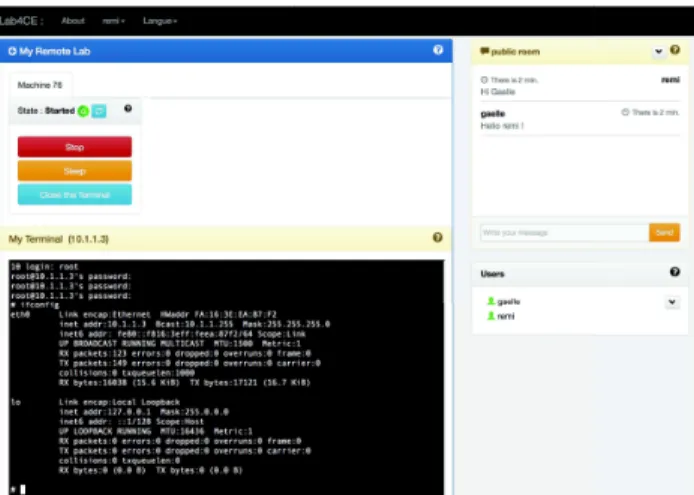Click the My Terminal (10.1.1.3) title
The width and height of the screenshot is (694, 495).
point(58,239)
